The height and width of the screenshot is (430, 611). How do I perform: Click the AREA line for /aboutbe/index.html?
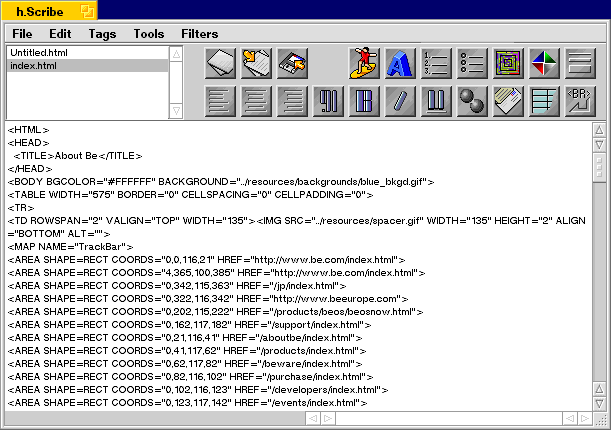(185, 338)
